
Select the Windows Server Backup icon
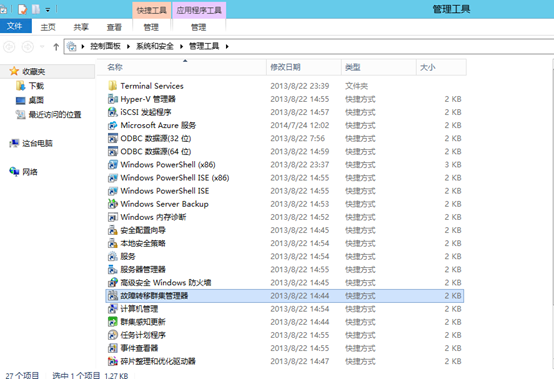coord(112,204)
